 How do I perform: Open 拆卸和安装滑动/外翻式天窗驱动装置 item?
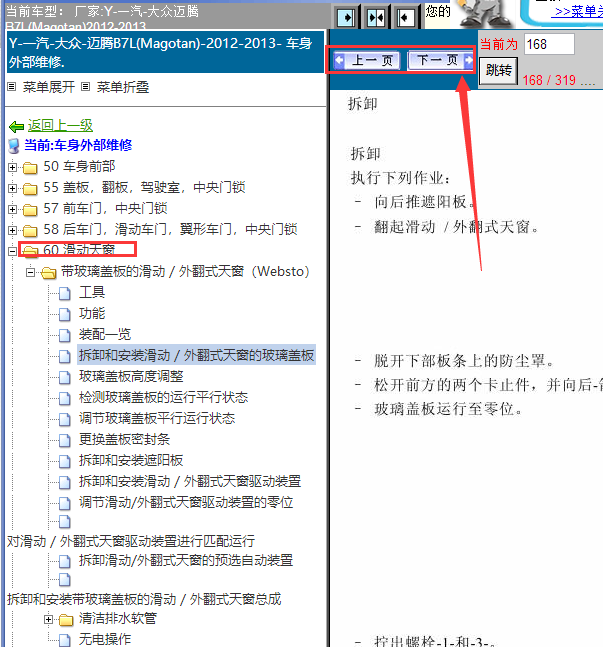point(190,482)
